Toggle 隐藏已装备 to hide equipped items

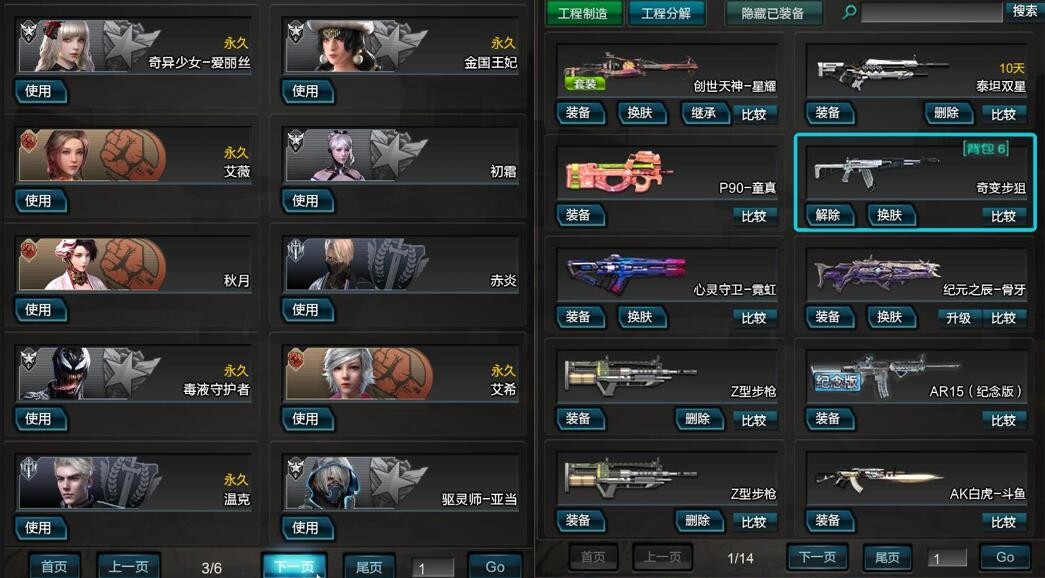[773, 13]
